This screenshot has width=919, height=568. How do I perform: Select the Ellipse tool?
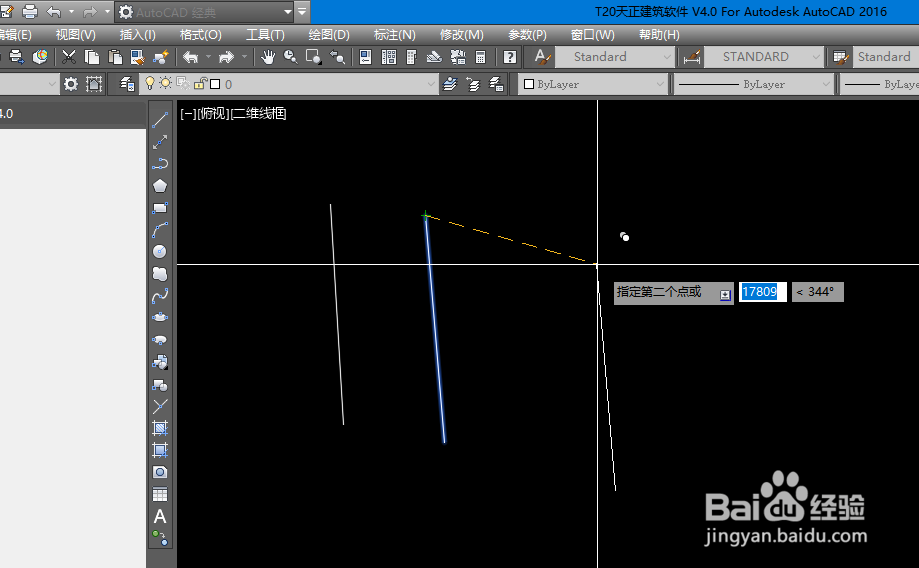click(x=160, y=318)
